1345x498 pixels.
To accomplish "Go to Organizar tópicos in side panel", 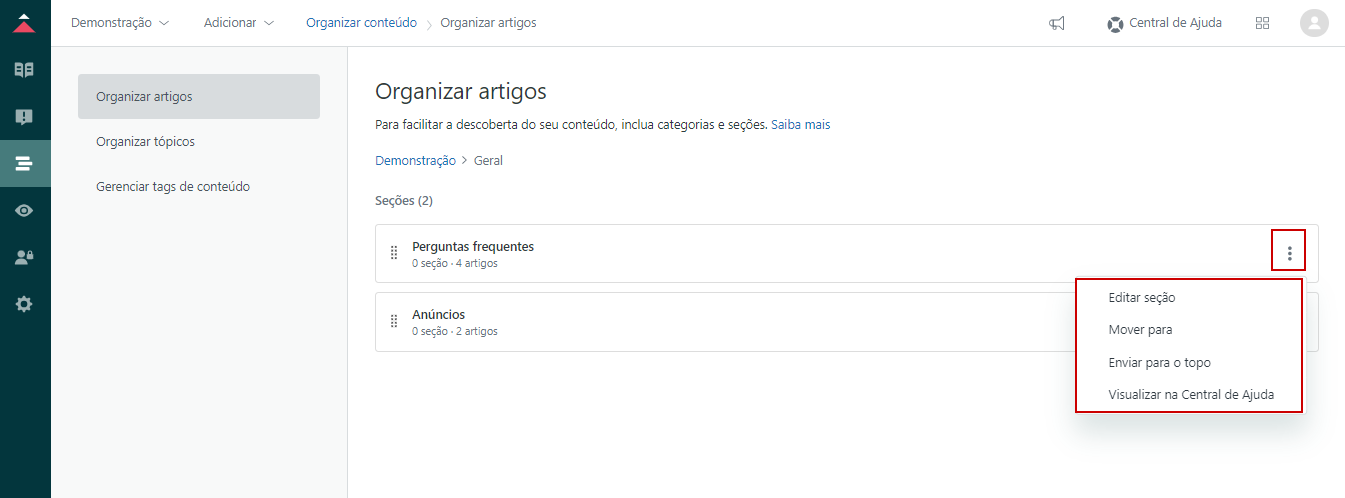I will 146,142.
